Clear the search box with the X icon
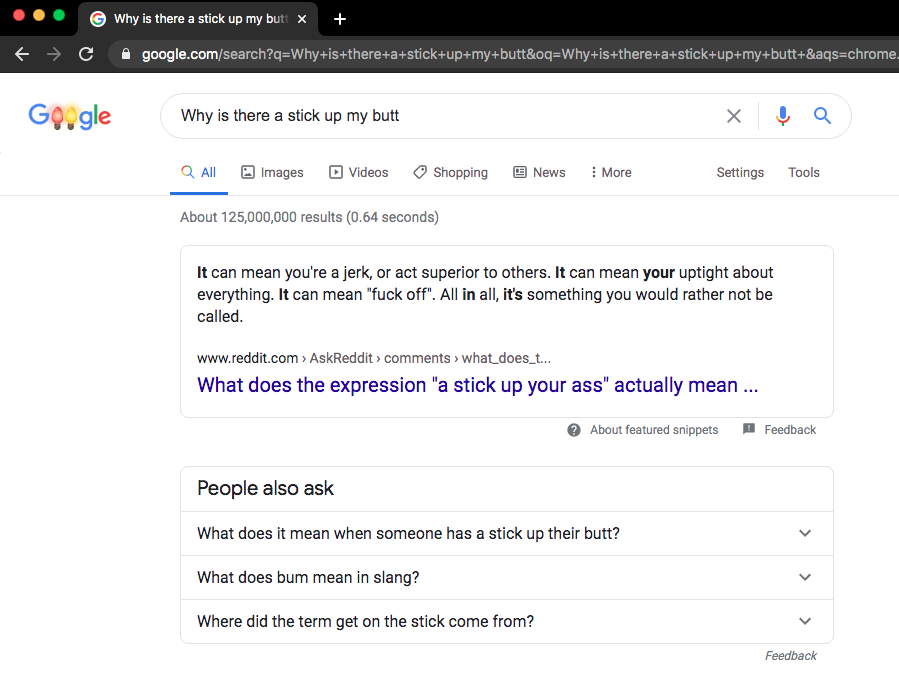Image resolution: width=899 pixels, height=675 pixels. point(733,116)
